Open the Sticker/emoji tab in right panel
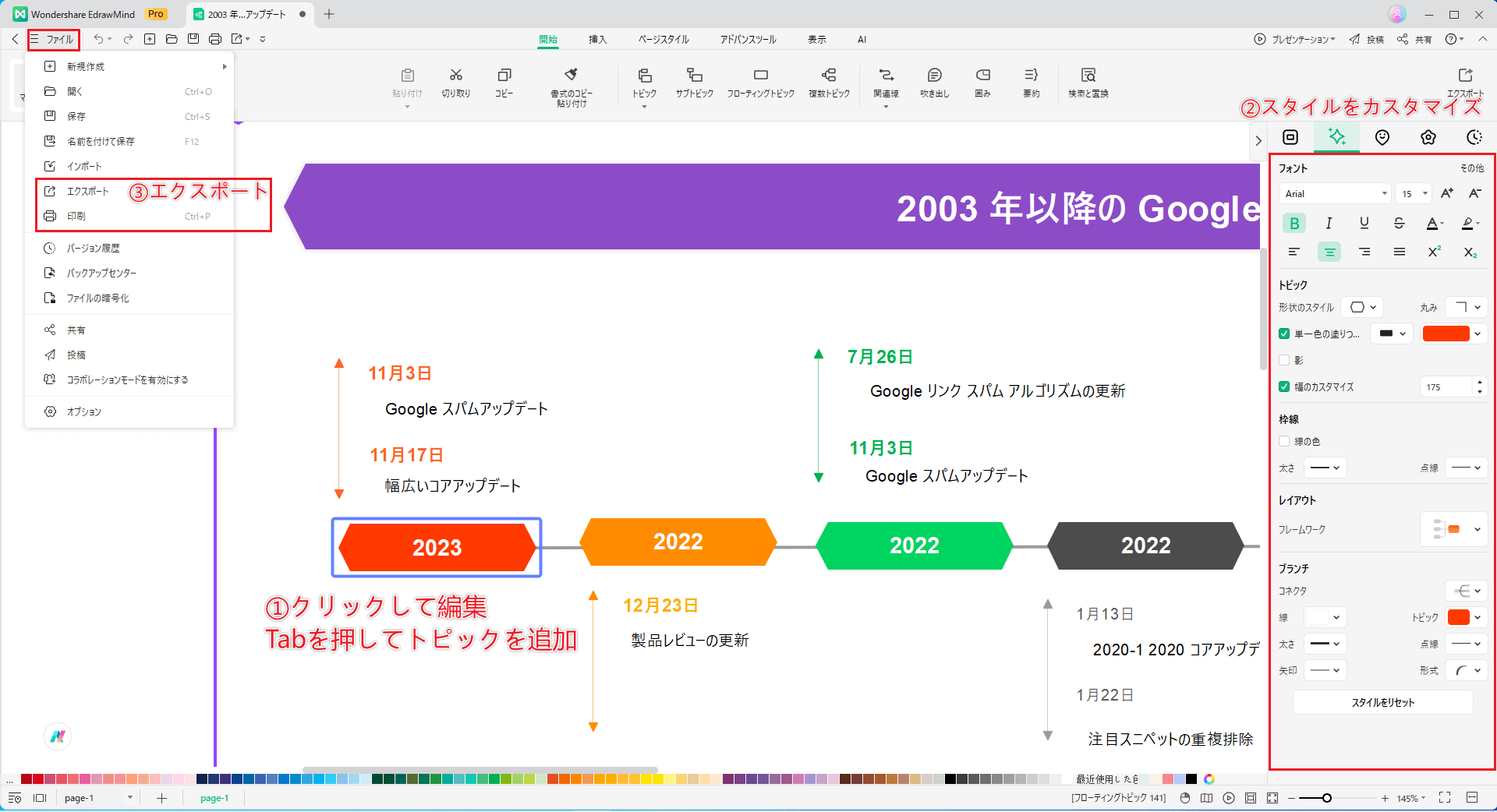The height and width of the screenshot is (812, 1497). click(x=1382, y=137)
